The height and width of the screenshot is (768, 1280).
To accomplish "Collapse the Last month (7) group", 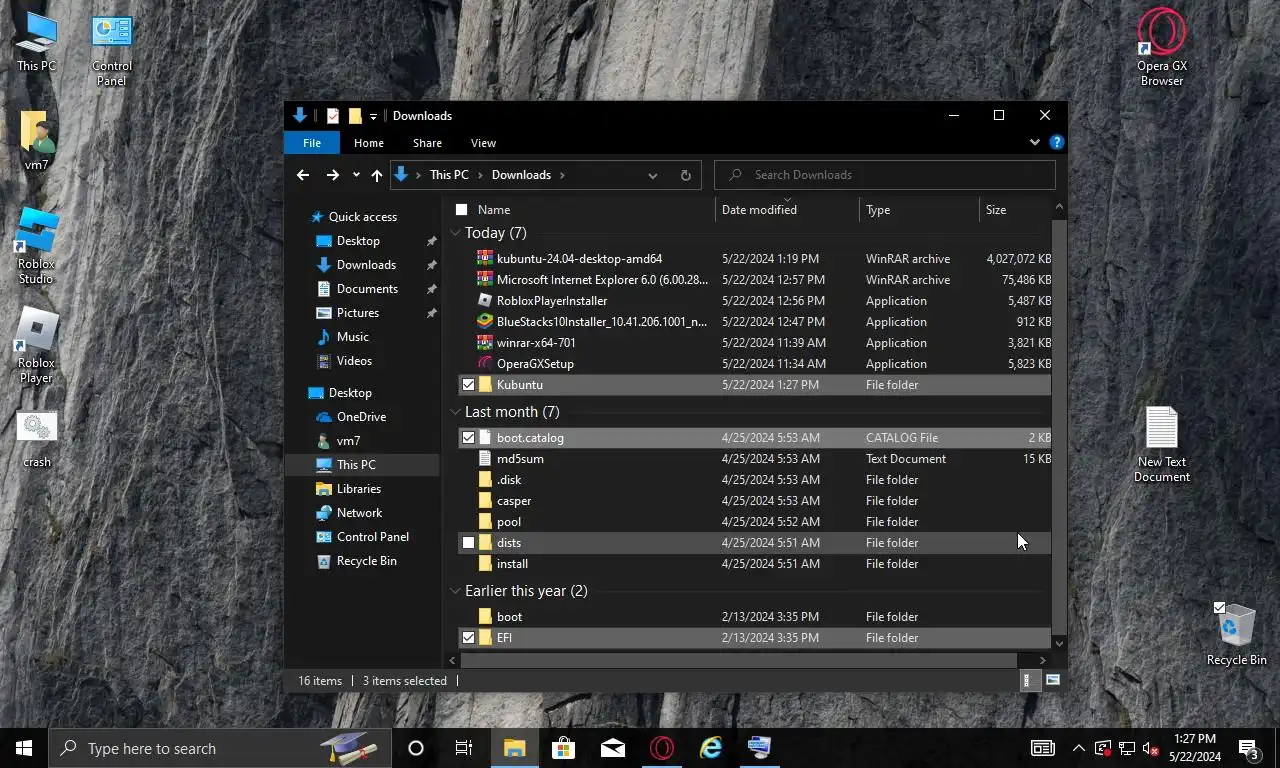I will (x=456, y=412).
